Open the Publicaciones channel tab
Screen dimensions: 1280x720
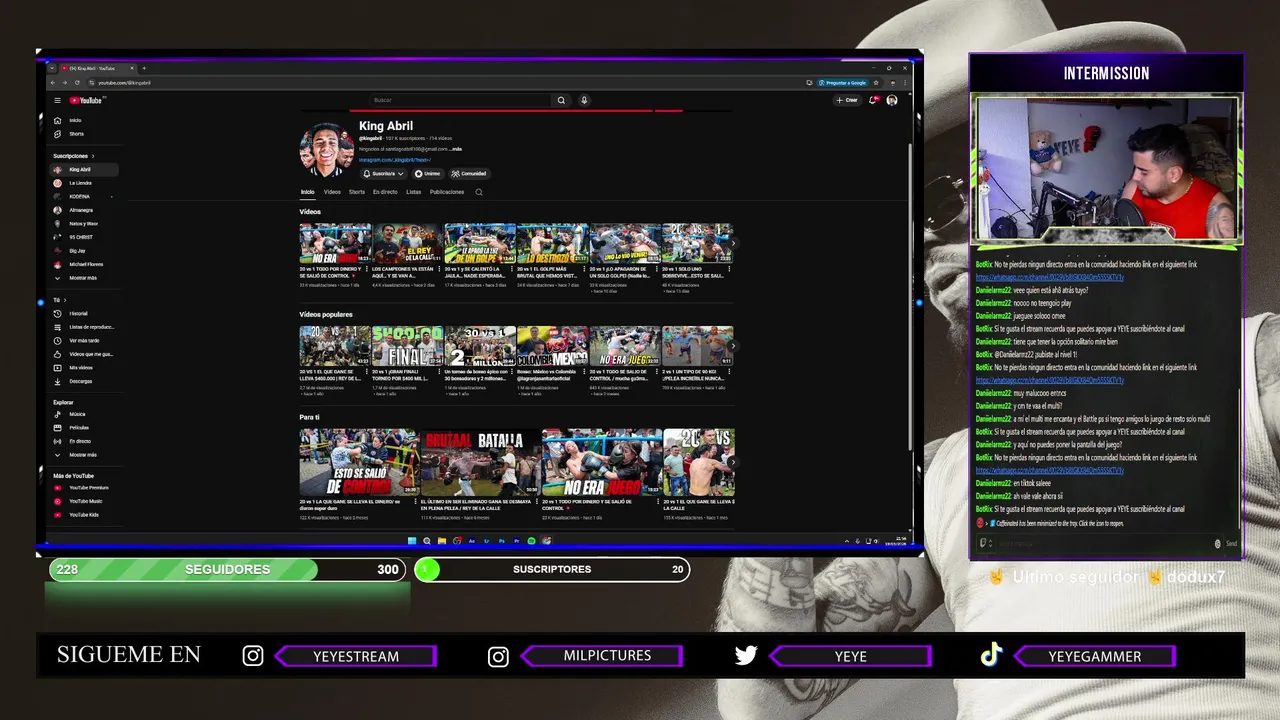pyautogui.click(x=447, y=192)
